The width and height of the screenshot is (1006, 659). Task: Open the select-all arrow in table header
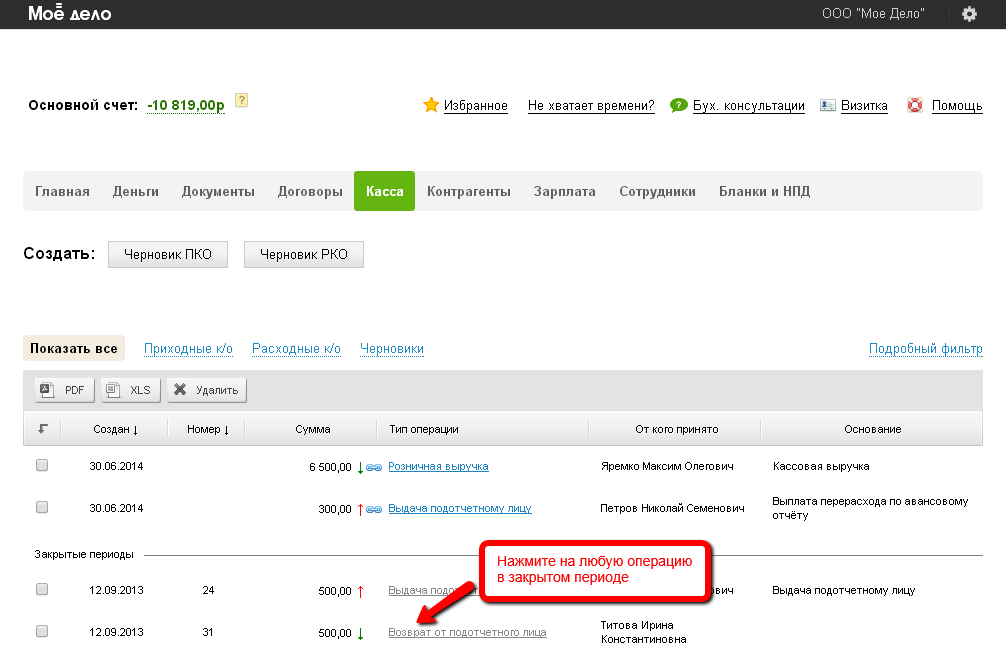pyautogui.click(x=42, y=429)
